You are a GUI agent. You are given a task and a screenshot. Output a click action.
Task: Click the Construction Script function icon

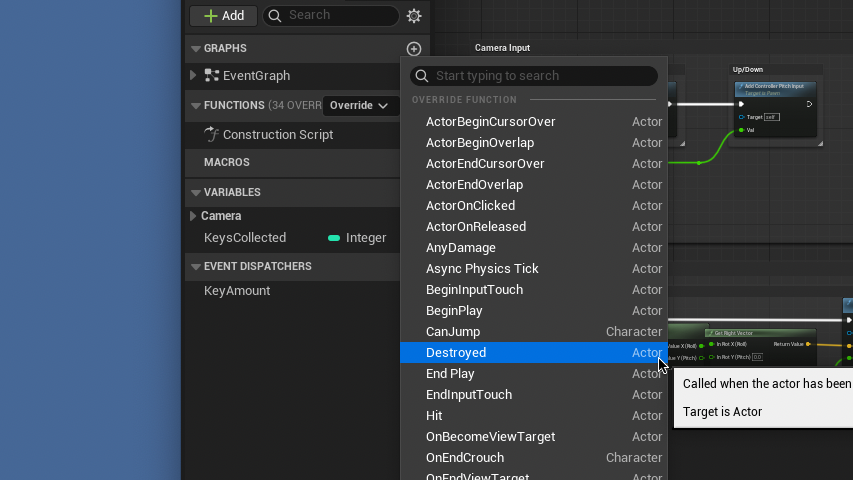pos(211,135)
